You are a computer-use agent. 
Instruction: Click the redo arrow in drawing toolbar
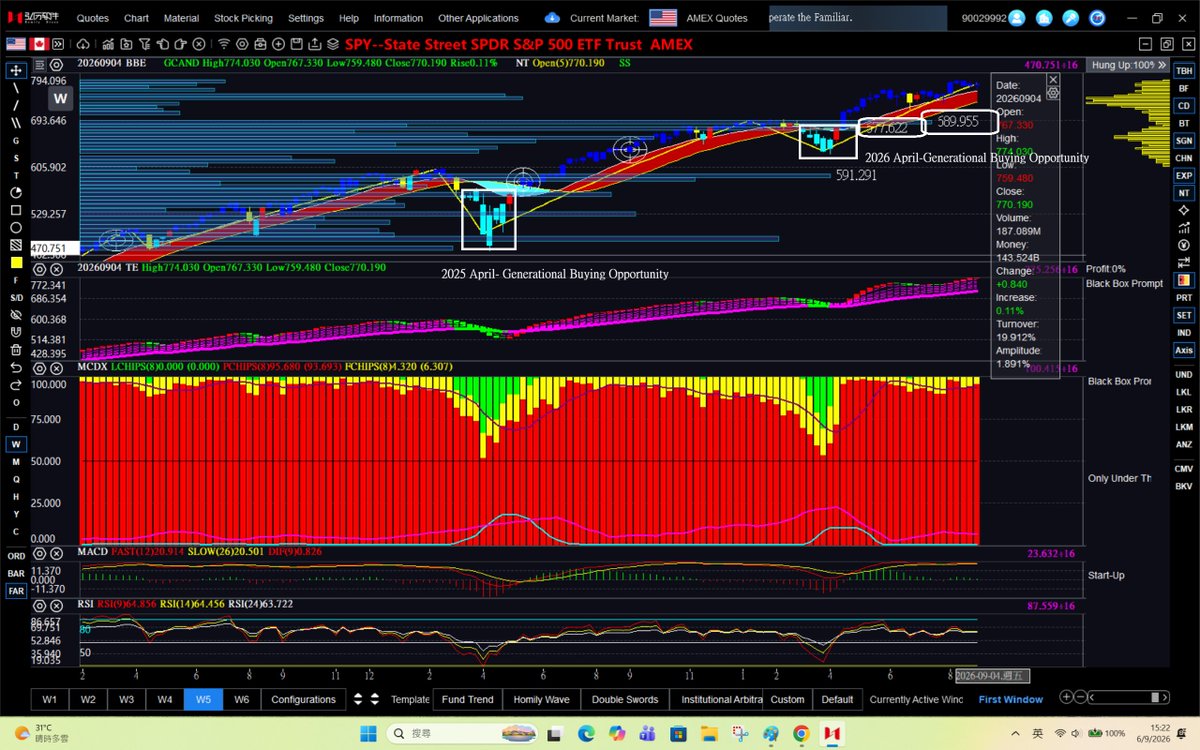tap(16, 384)
